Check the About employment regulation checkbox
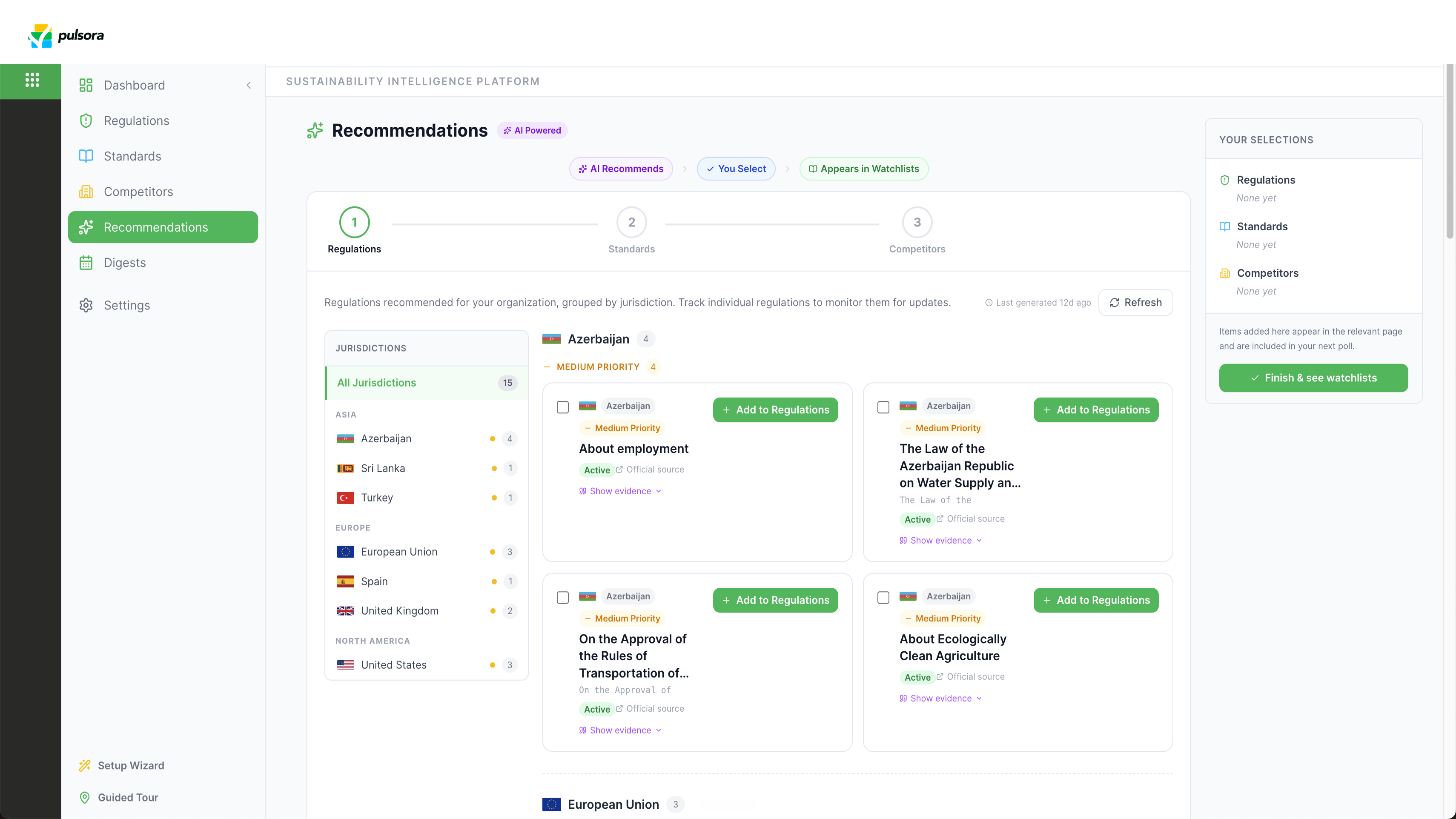This screenshot has width=1456, height=819. (x=562, y=407)
